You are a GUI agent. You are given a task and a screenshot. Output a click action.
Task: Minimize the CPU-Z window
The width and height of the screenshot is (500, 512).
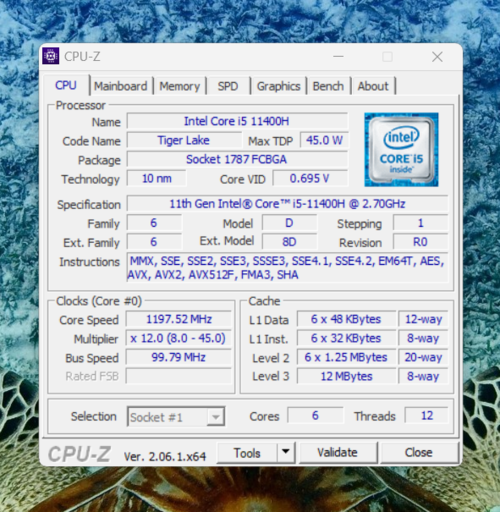(338, 57)
